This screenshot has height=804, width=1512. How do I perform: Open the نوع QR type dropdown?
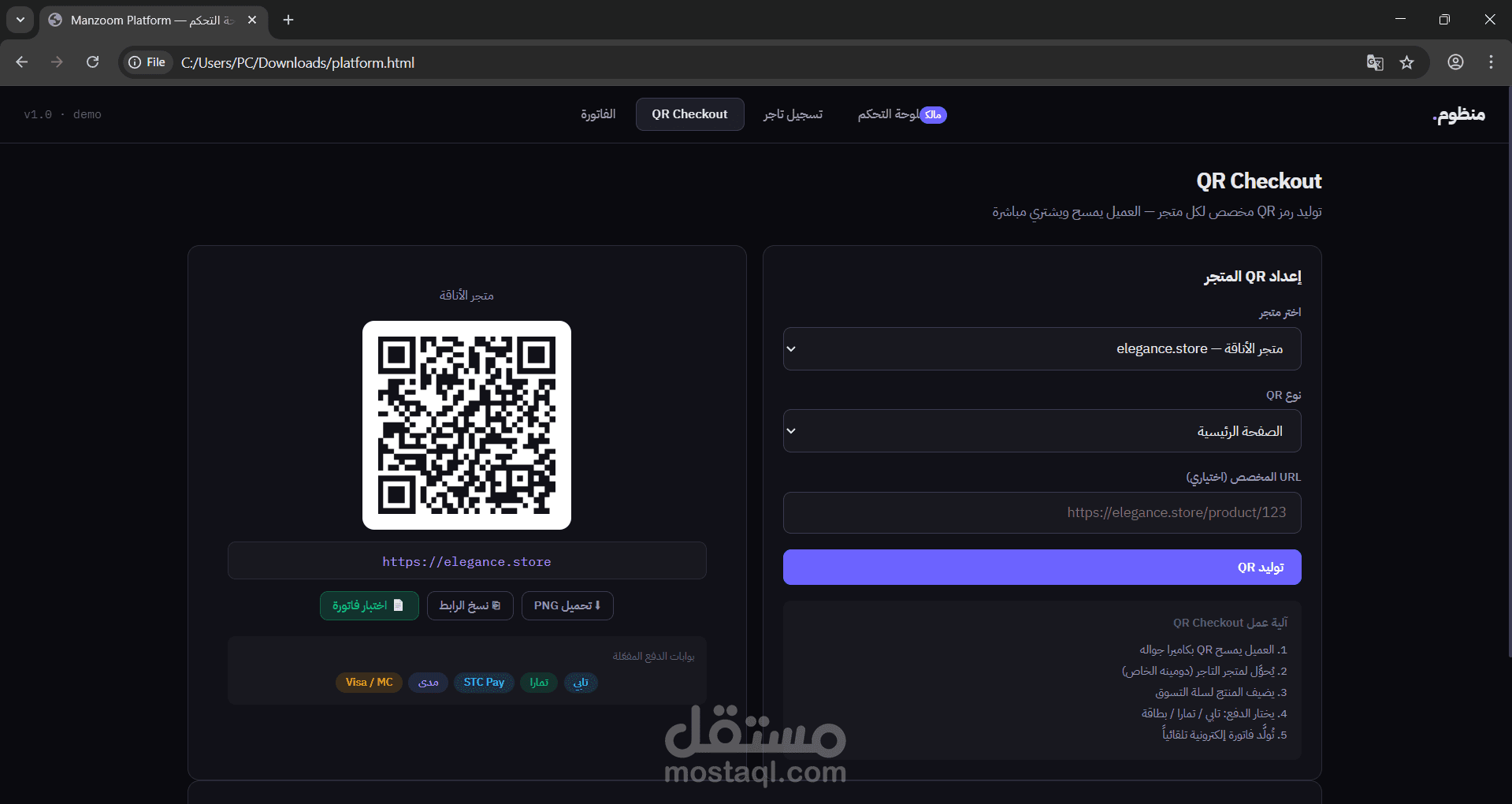click(x=1042, y=430)
